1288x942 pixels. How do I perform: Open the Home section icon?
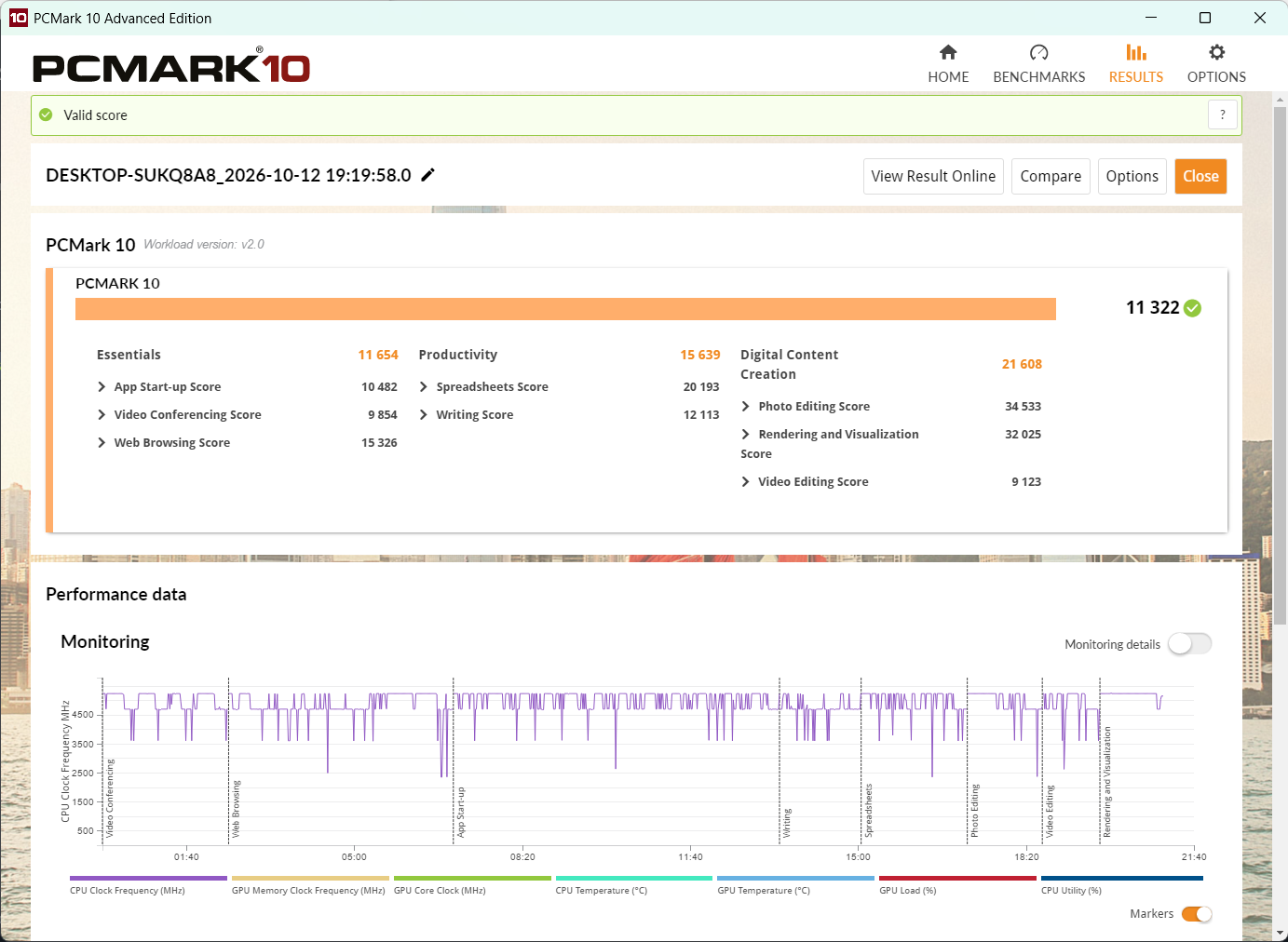[948, 52]
